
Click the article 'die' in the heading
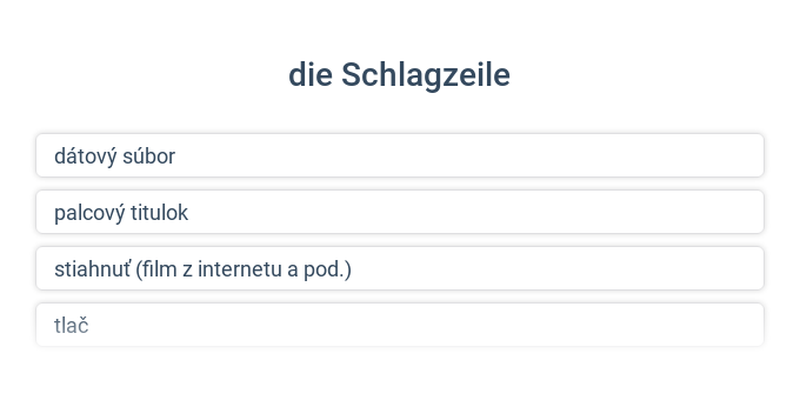point(310,75)
